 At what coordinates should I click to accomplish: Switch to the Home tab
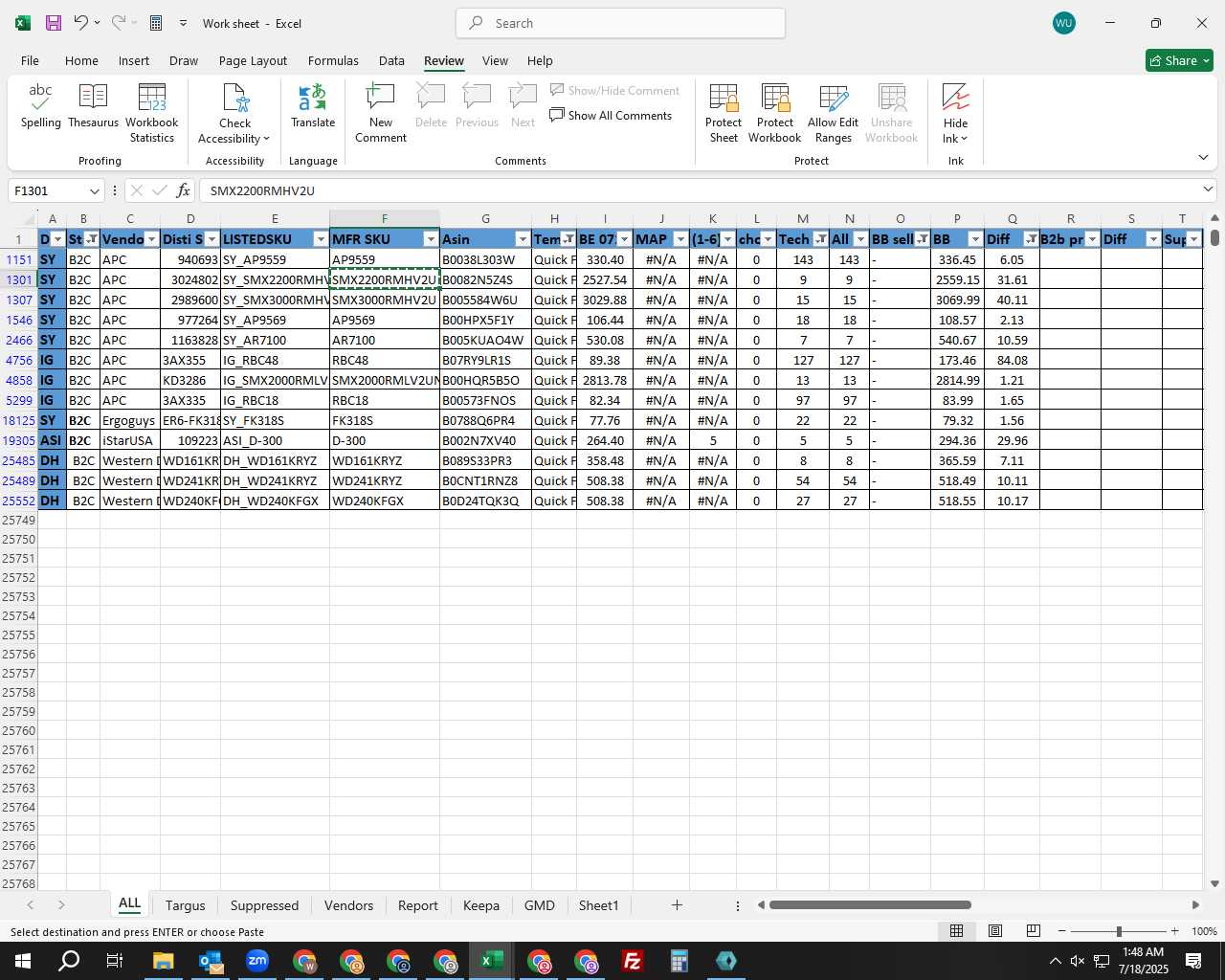click(81, 60)
